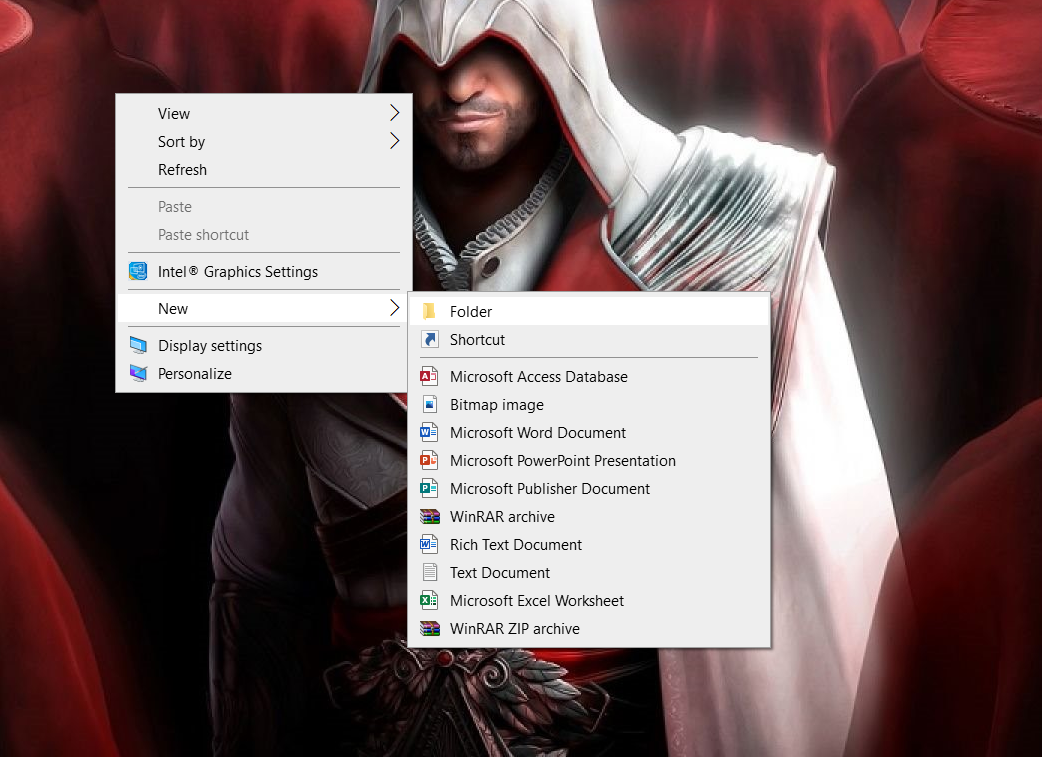Create a new Shortcut

(589, 340)
